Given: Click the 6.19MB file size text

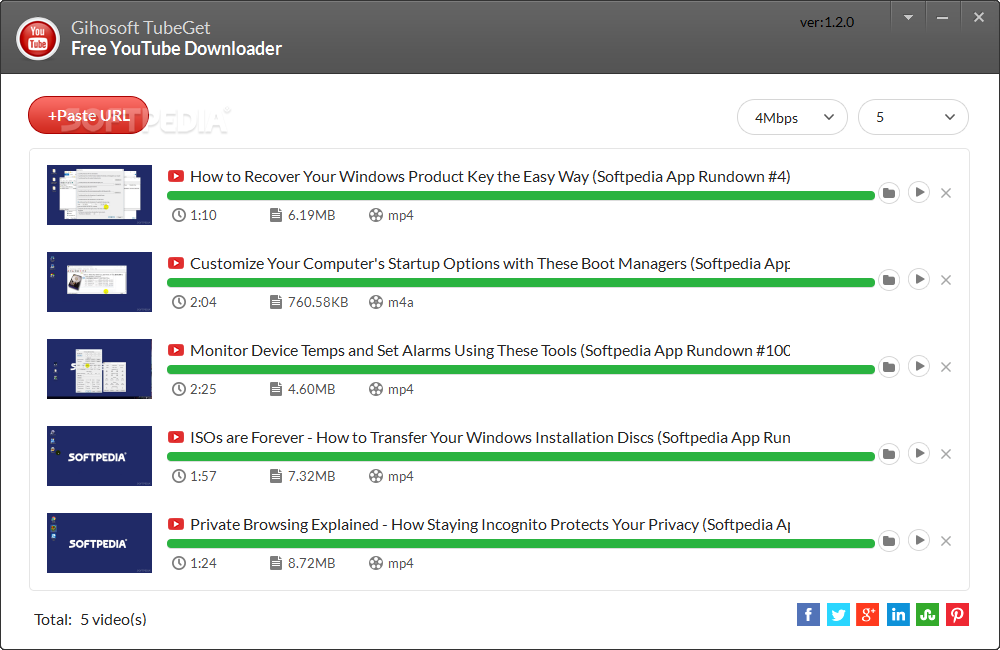Looking at the screenshot, I should 311,216.
